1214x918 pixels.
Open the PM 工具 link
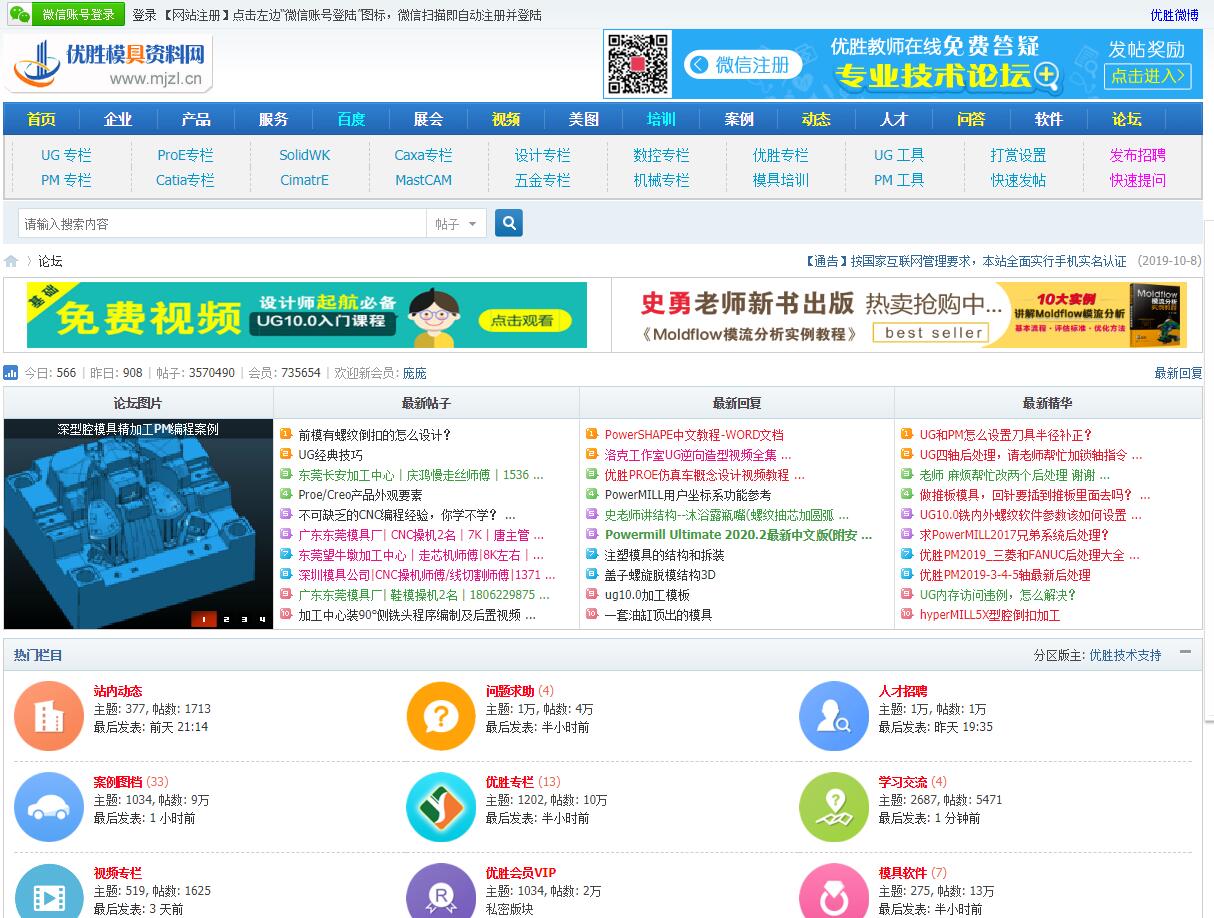click(x=899, y=180)
